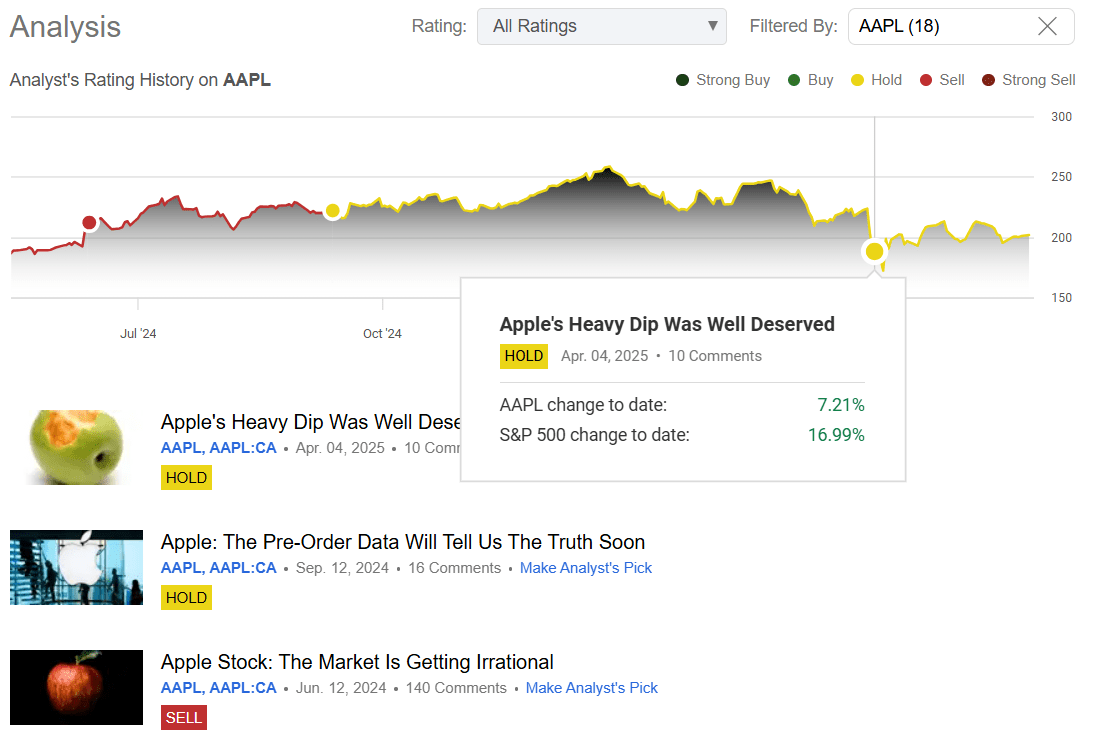This screenshot has width=1093, height=737.
Task: Select the Apple Pre-Order Data article headline
Action: tap(402, 541)
